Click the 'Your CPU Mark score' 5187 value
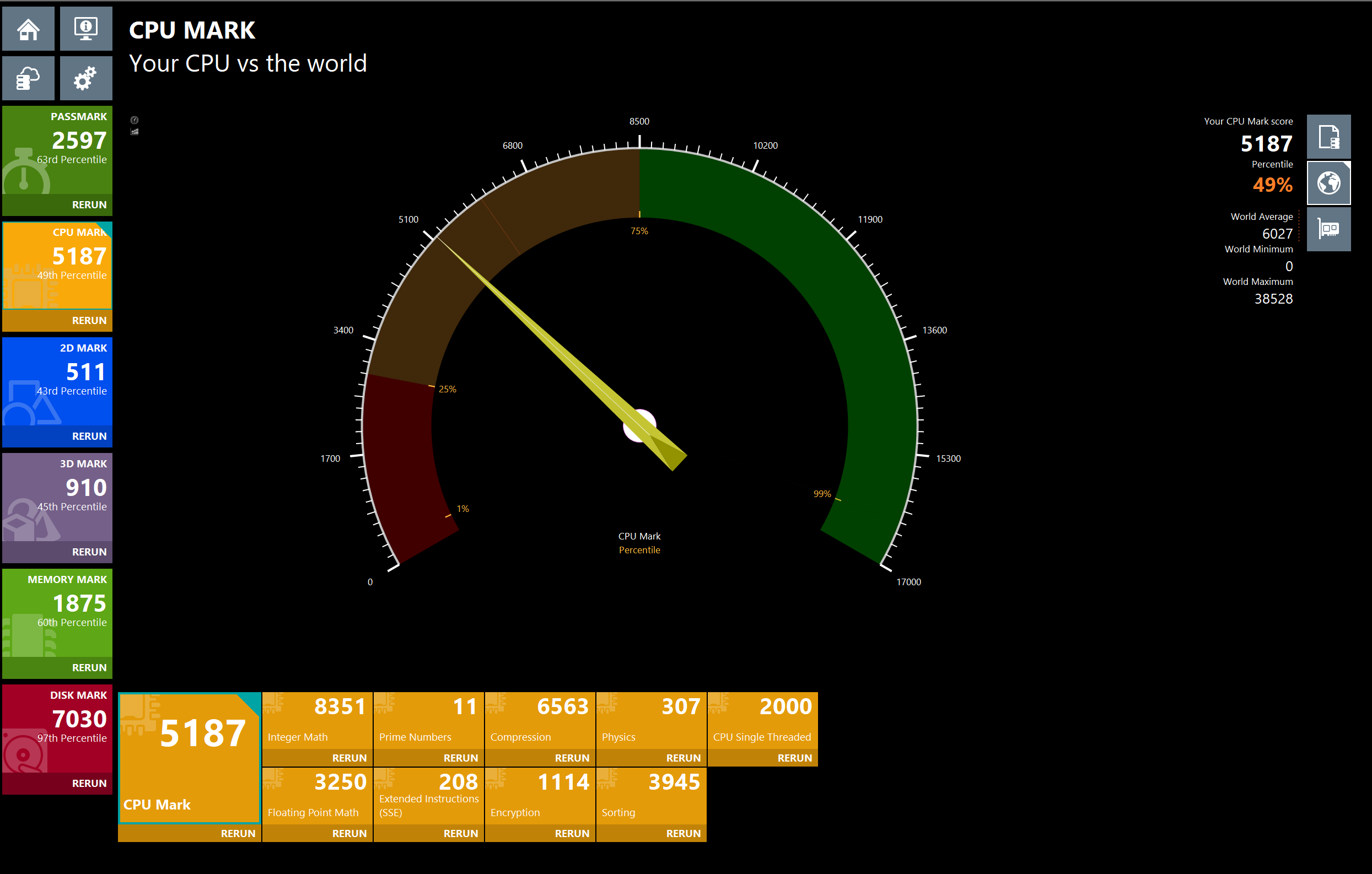This screenshot has height=874, width=1372. 1267,144
